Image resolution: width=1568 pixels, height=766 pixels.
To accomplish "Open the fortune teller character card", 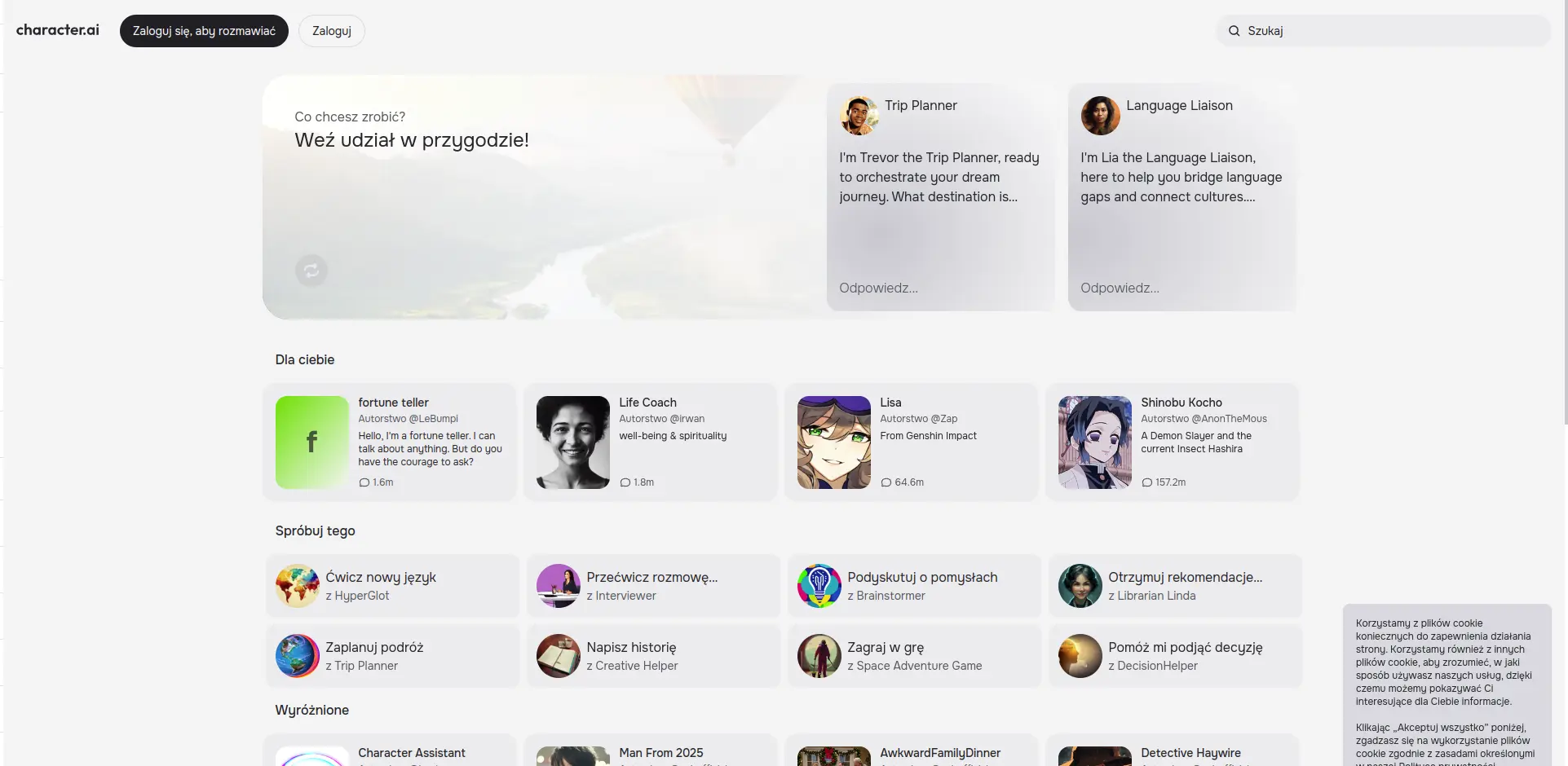I will pos(390,442).
